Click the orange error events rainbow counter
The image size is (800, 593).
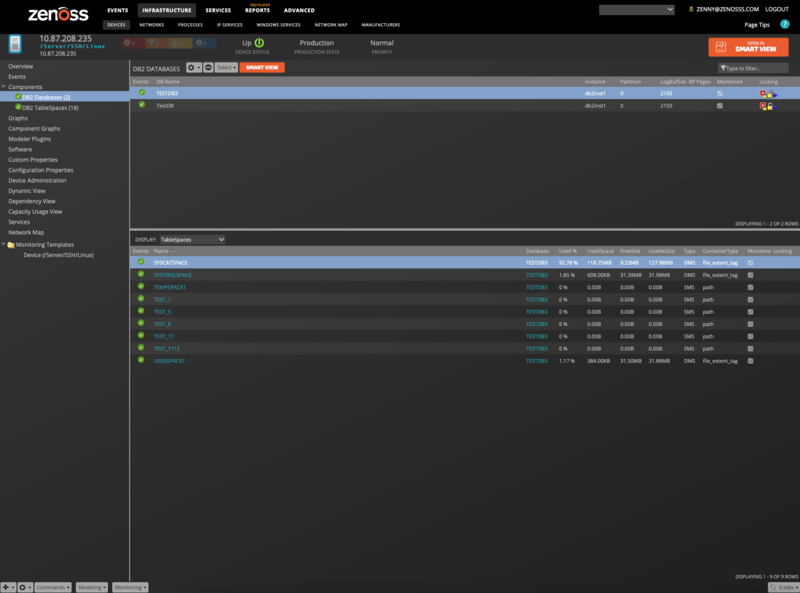[157, 43]
